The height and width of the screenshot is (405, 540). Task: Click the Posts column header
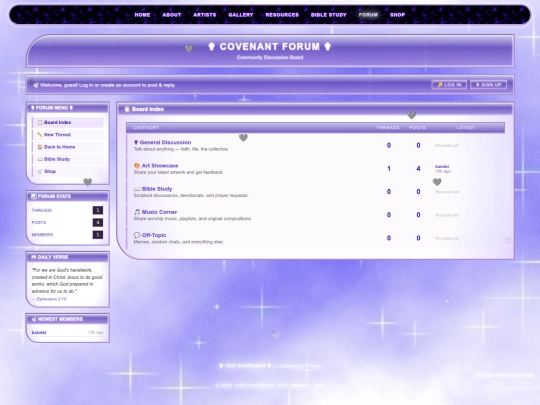pyautogui.click(x=417, y=127)
